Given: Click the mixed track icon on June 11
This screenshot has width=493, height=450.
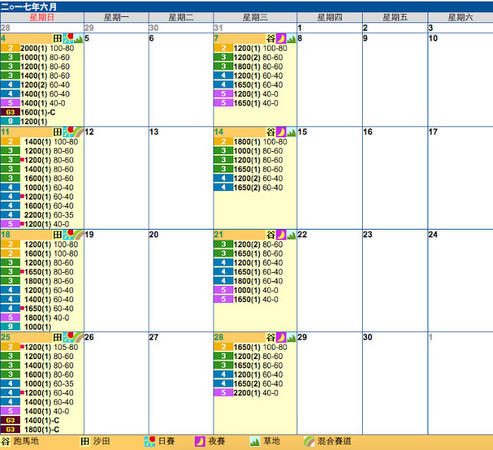Looking at the screenshot, I should click(78, 132).
